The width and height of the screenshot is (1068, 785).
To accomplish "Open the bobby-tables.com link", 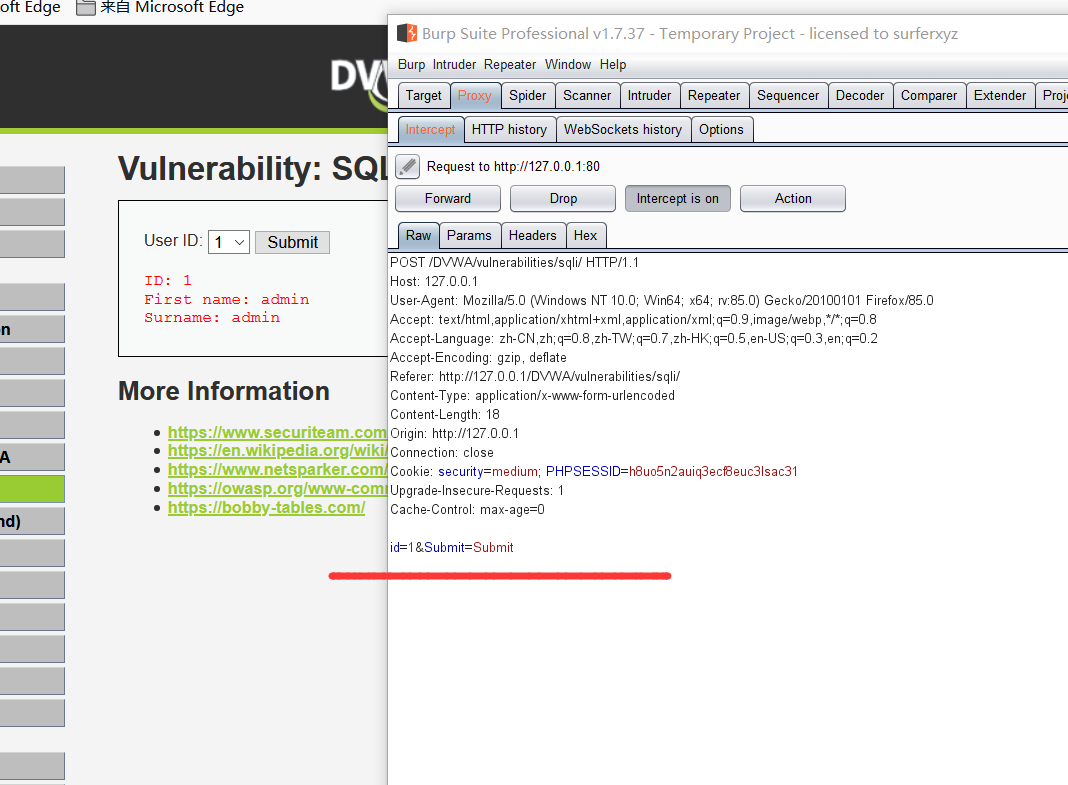I will click(266, 507).
